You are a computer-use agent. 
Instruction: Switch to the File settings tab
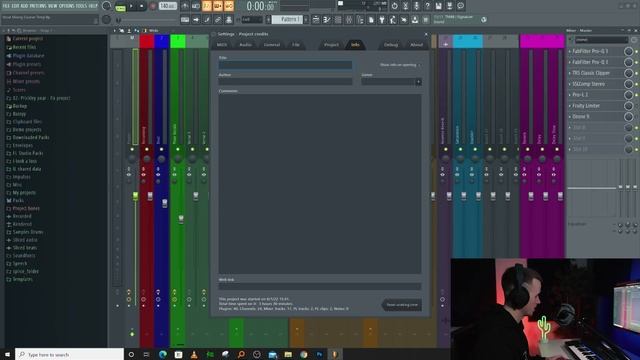[x=296, y=45]
